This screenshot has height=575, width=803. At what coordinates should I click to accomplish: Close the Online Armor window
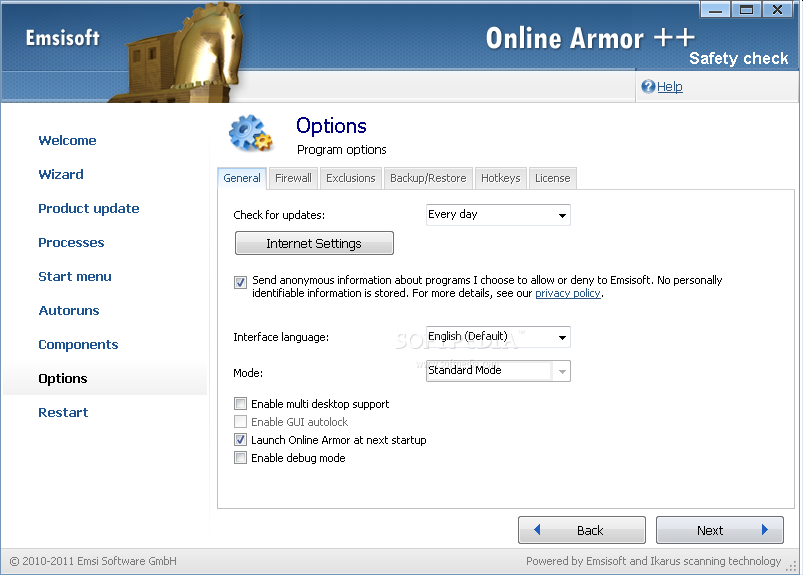pos(777,10)
